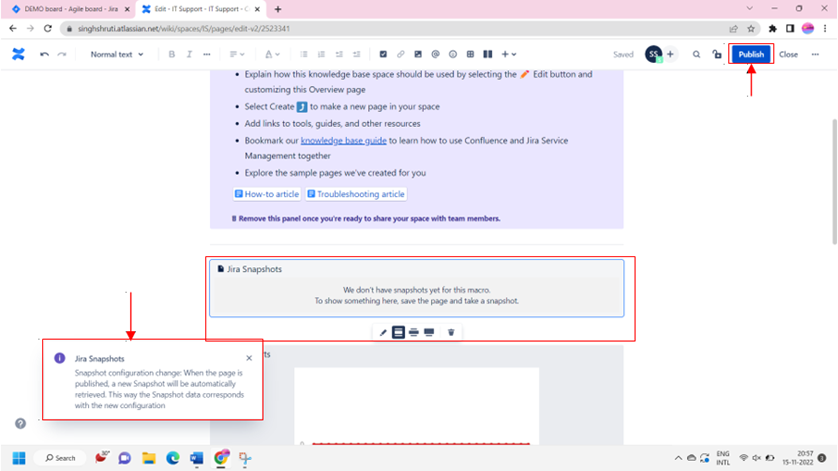Open the Confluence home logo
This screenshot has width=838, height=471.
click(19, 54)
